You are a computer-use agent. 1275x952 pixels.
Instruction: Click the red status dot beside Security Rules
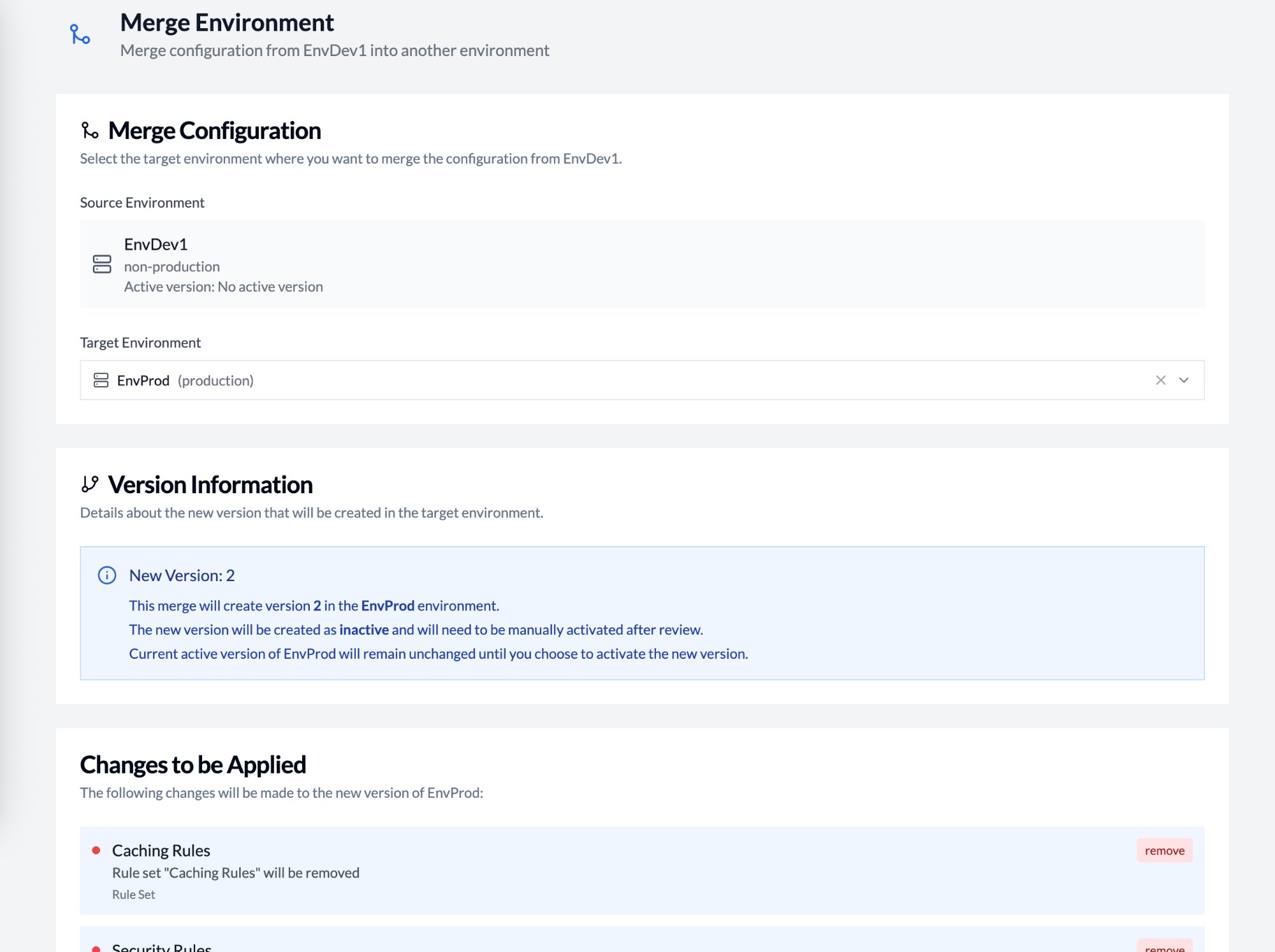[x=97, y=948]
